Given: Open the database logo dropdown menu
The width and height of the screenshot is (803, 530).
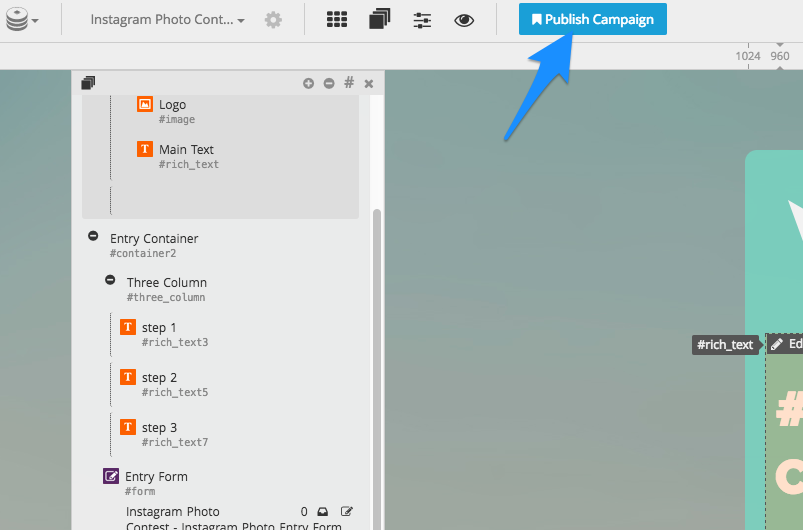Looking at the screenshot, I should click(x=22, y=20).
